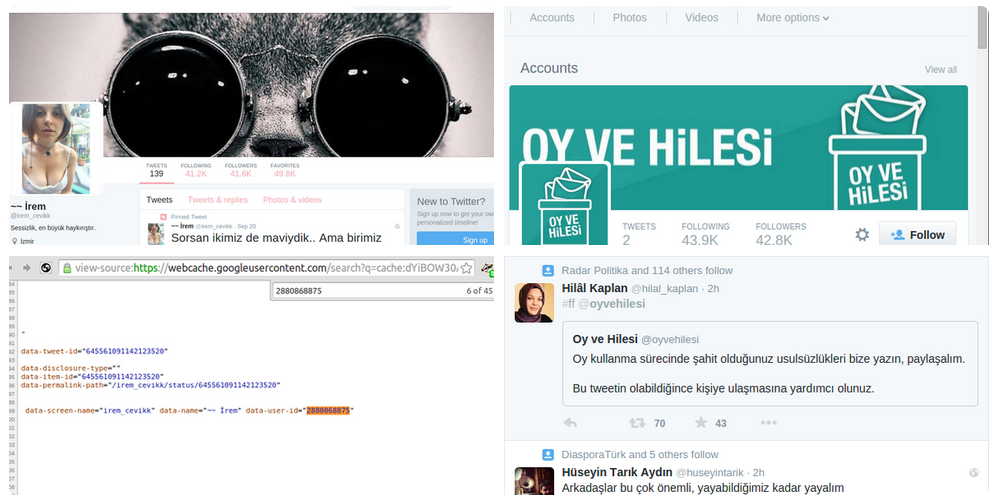The image size is (1000, 500).
Task: Open Hüseyin Tarık Aydın's avatar
Action: tap(534, 481)
